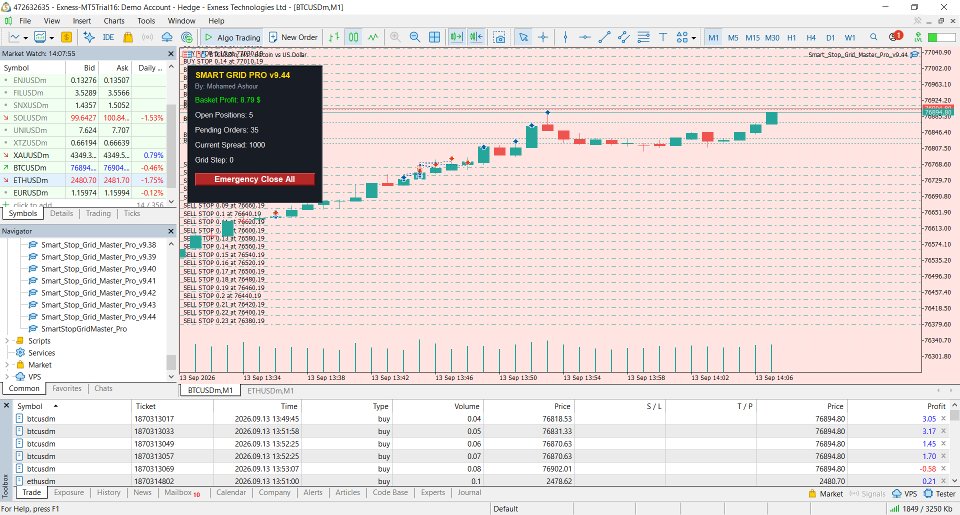Viewport: 960px width, 515px height.
Task: Select the cursor arrow tool
Action: click(523, 37)
